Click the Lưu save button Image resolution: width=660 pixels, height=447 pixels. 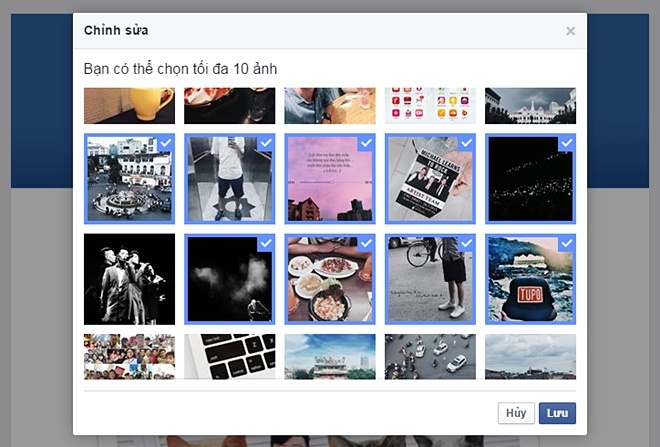(557, 412)
